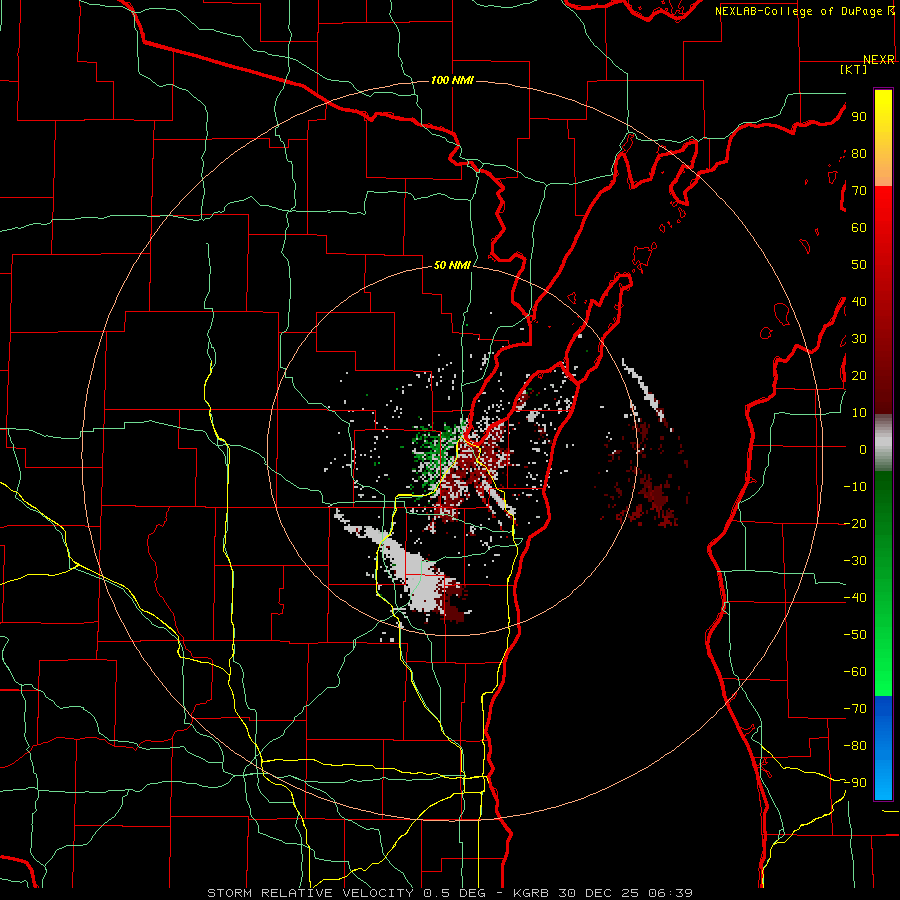Click the "NEXR" label above the scale

(x=879, y=60)
